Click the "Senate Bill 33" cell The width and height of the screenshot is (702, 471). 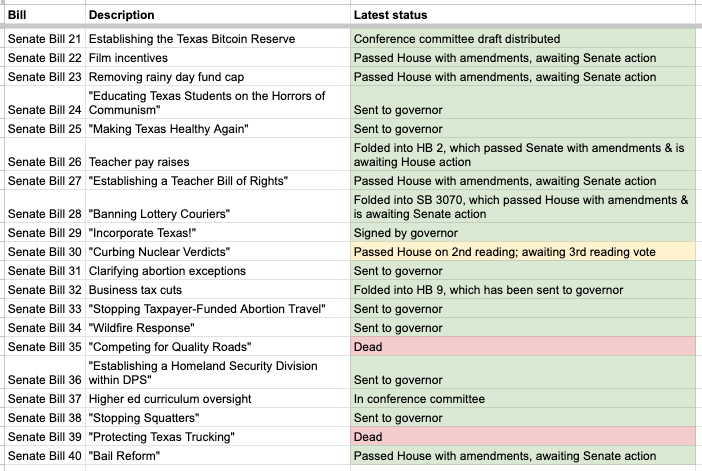coord(45,308)
